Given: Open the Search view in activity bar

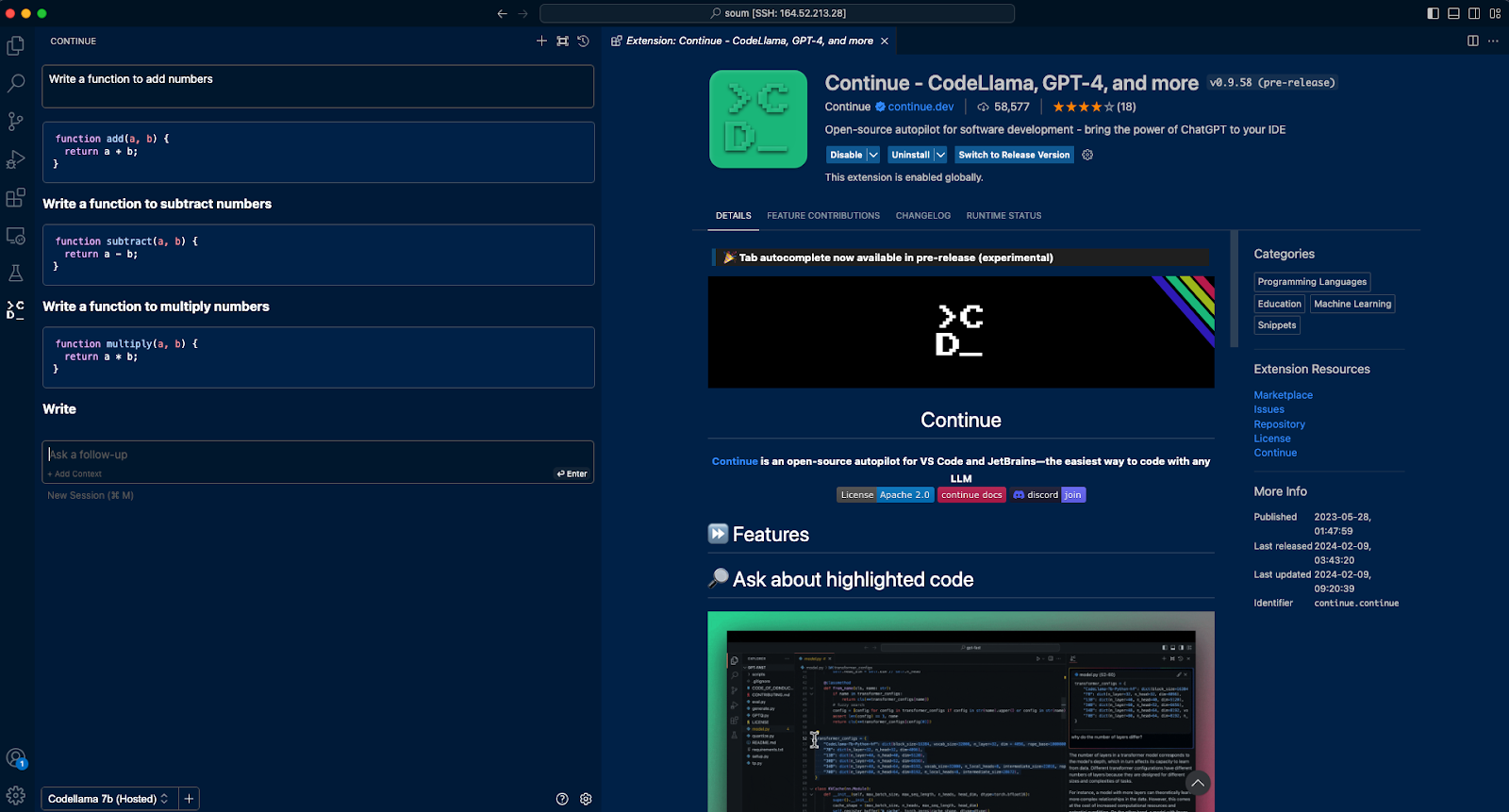Looking at the screenshot, I should pos(16,83).
